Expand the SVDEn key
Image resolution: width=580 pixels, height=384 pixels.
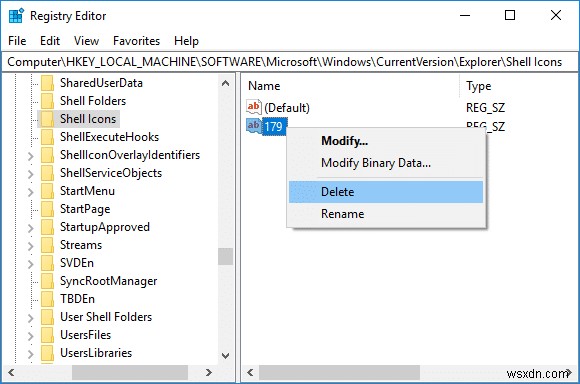(x=31, y=264)
